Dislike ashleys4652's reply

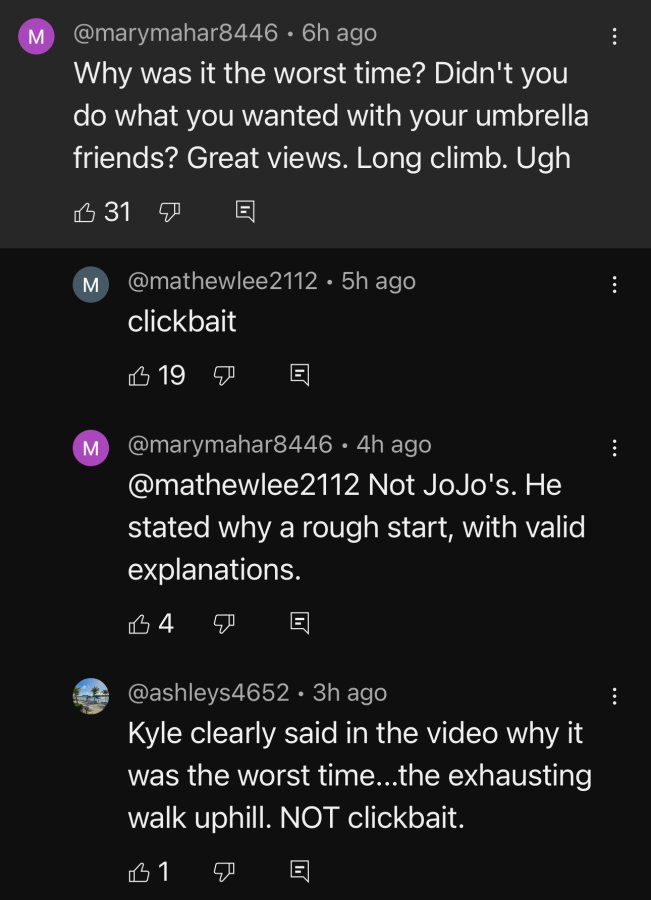click(x=224, y=872)
